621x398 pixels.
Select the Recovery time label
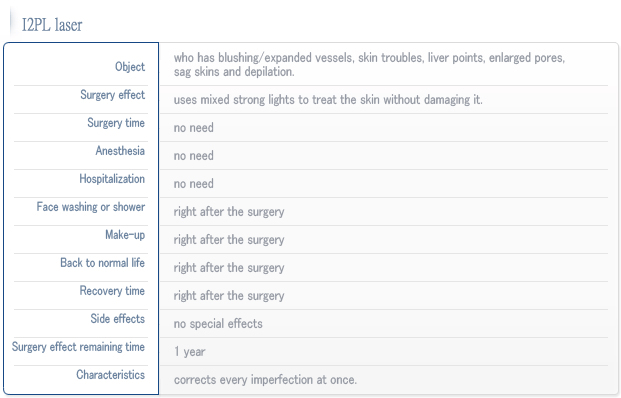(112, 291)
